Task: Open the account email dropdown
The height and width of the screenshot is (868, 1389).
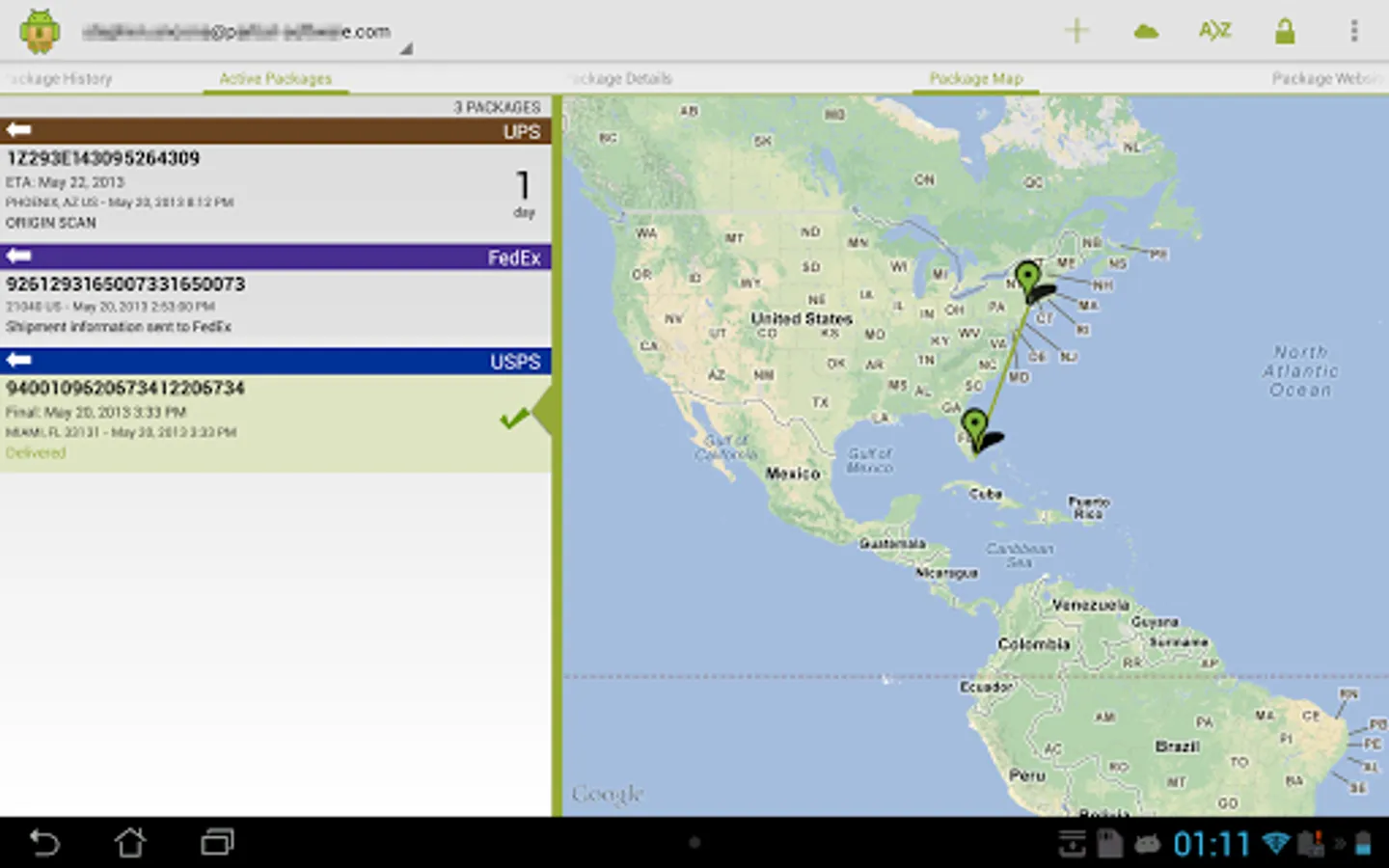Action: (246, 33)
